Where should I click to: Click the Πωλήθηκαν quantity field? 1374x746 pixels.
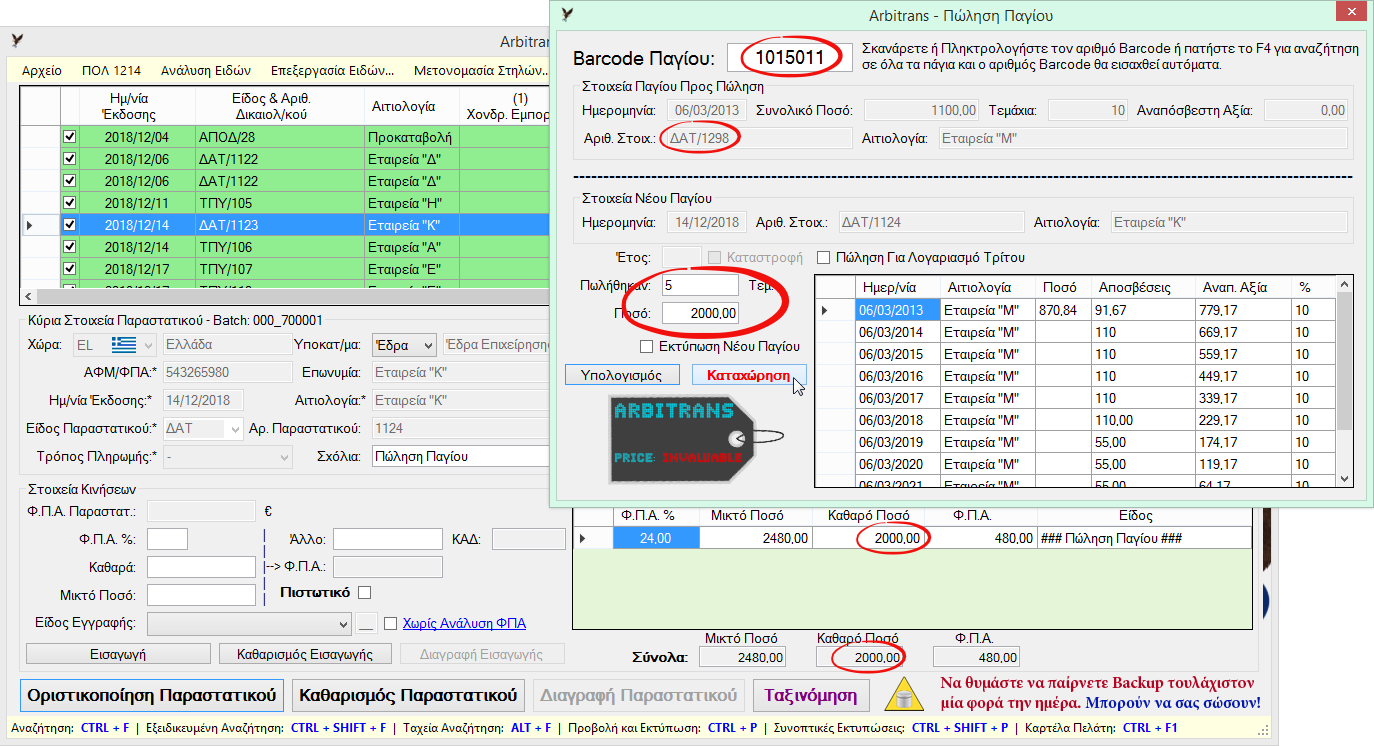point(699,285)
